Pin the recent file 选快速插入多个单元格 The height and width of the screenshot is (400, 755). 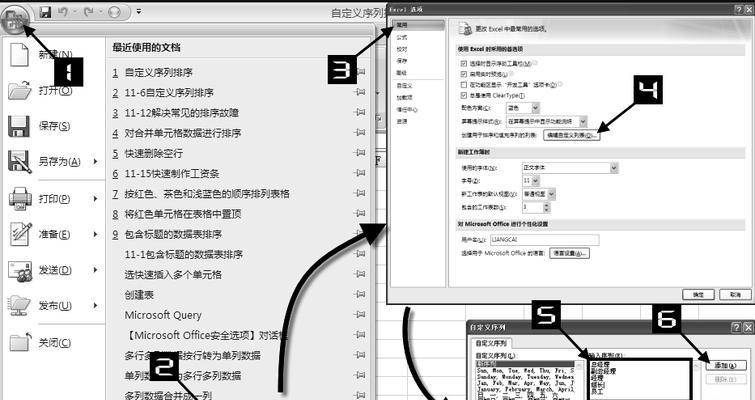(x=360, y=274)
